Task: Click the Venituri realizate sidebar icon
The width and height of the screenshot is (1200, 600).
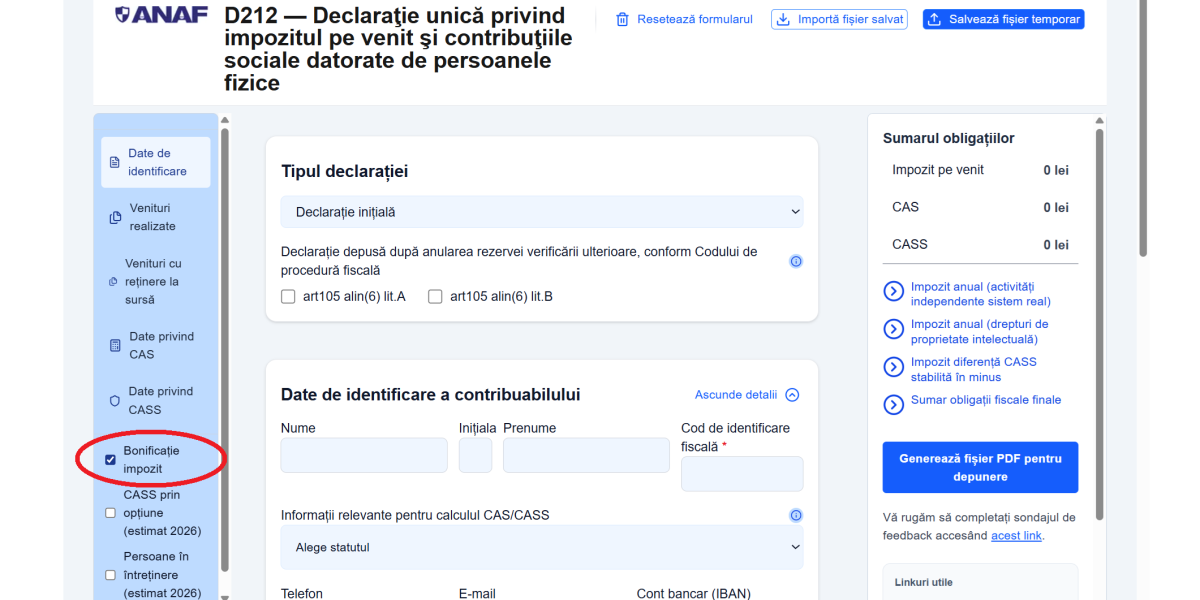Action: pyautogui.click(x=113, y=216)
